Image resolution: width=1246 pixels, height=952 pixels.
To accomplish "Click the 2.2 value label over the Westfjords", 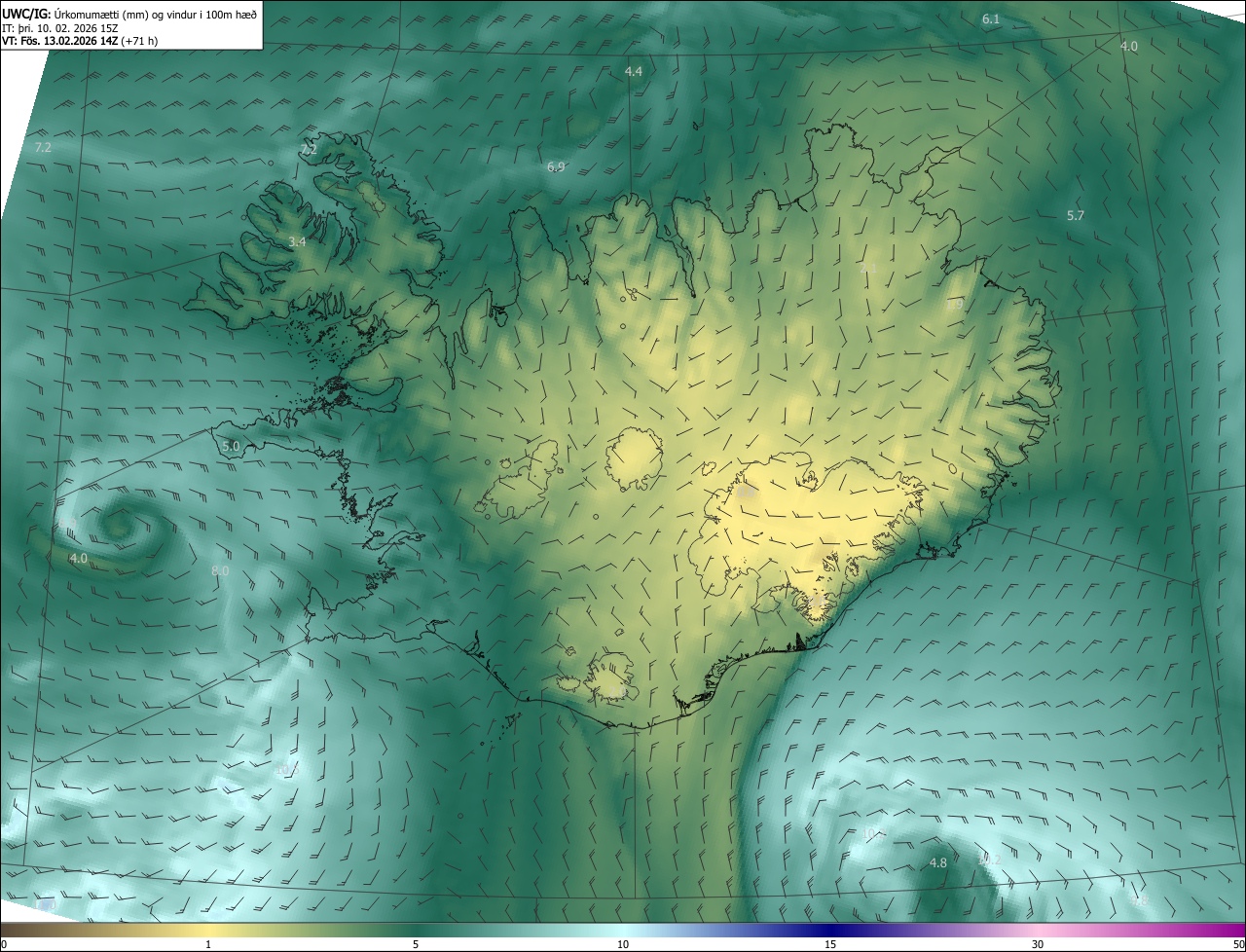I will coord(309,150).
